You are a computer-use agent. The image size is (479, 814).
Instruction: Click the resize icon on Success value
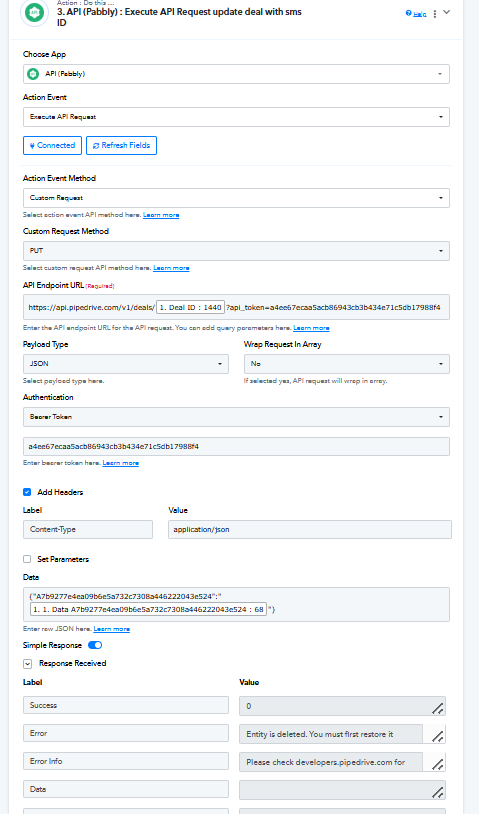(437, 708)
